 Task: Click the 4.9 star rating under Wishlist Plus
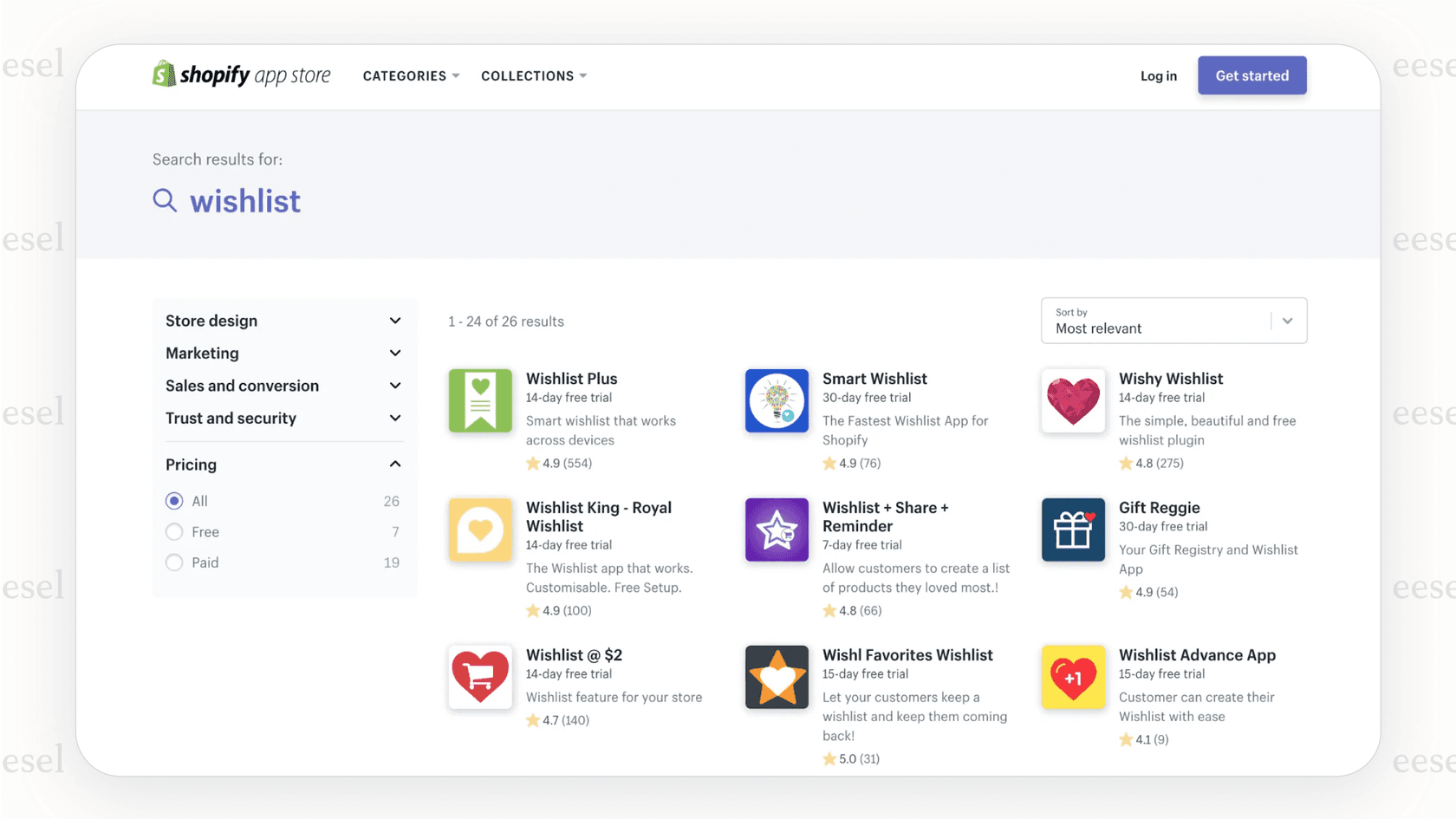point(559,463)
